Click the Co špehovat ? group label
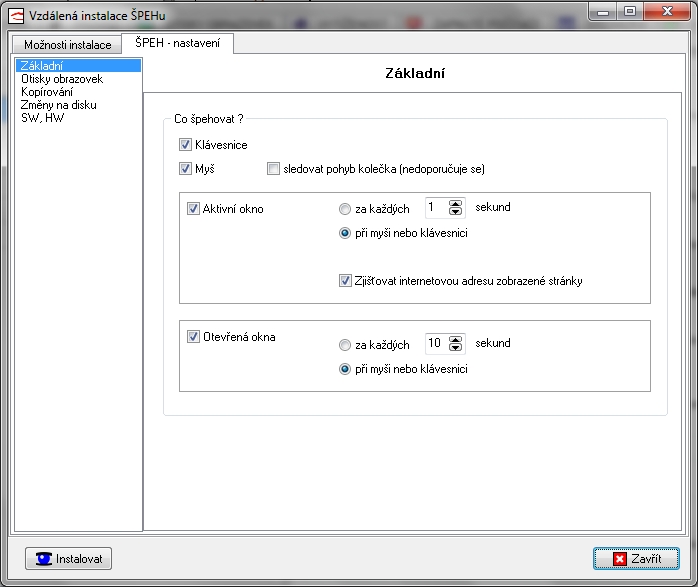The height and width of the screenshot is (587, 698). click(x=209, y=119)
